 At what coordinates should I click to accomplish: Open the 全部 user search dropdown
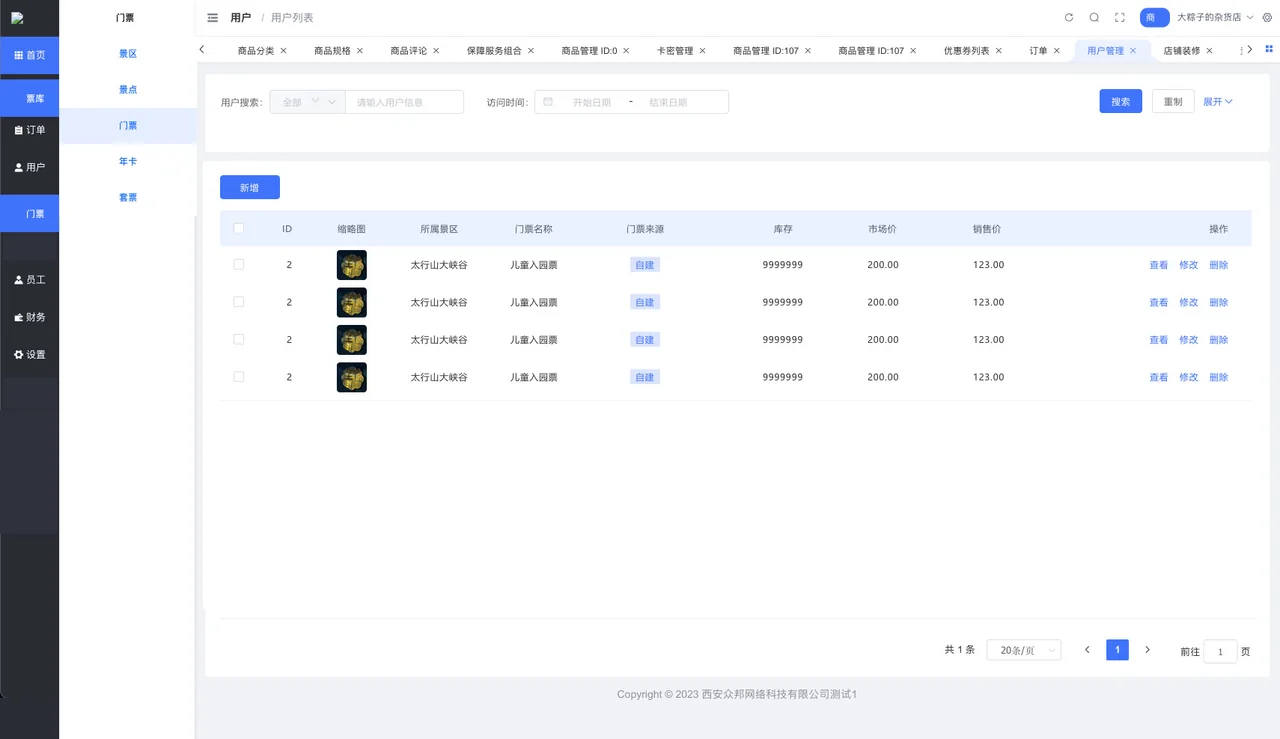click(x=307, y=102)
